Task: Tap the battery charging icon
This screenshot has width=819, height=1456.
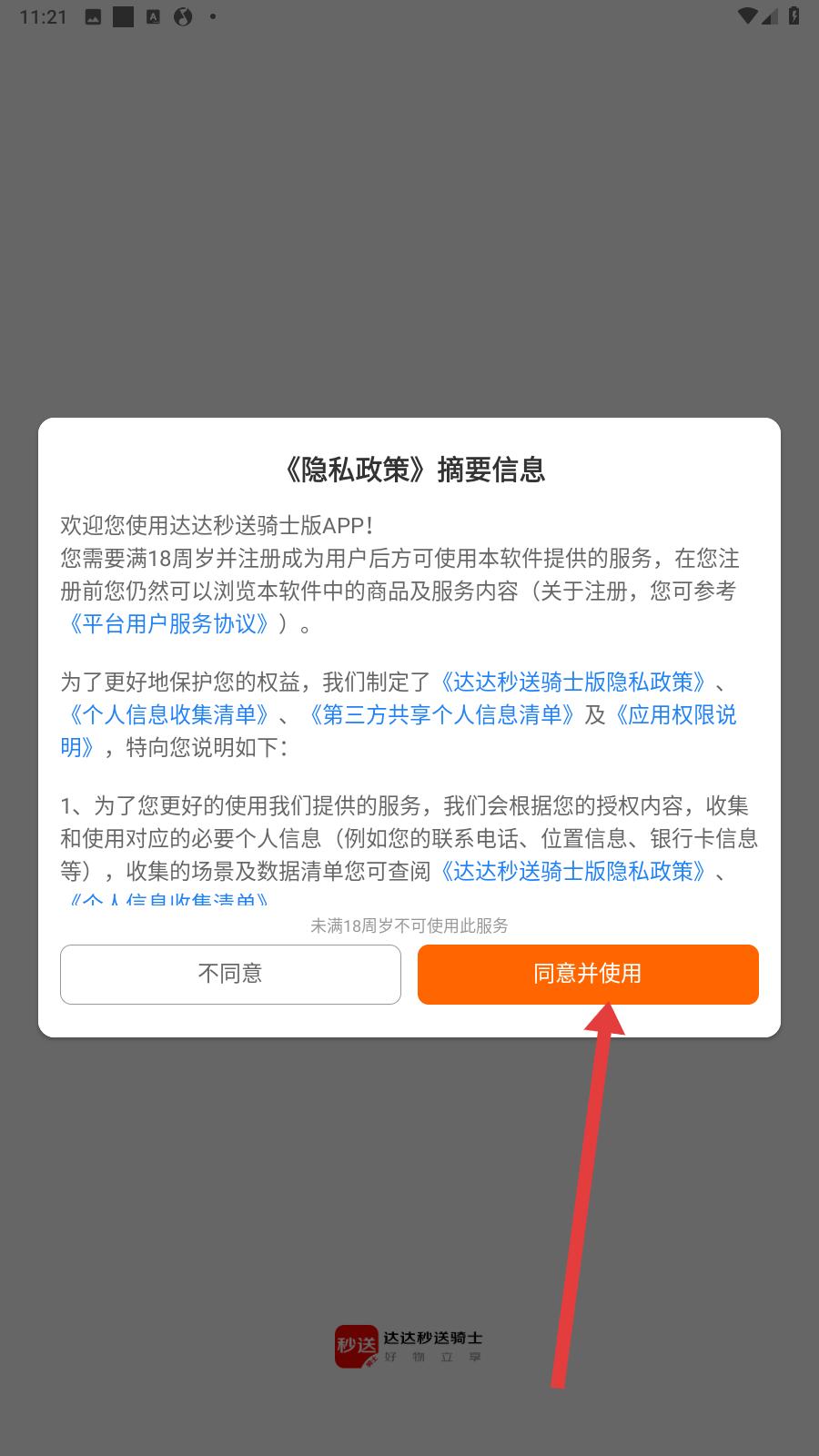Action: 794,15
